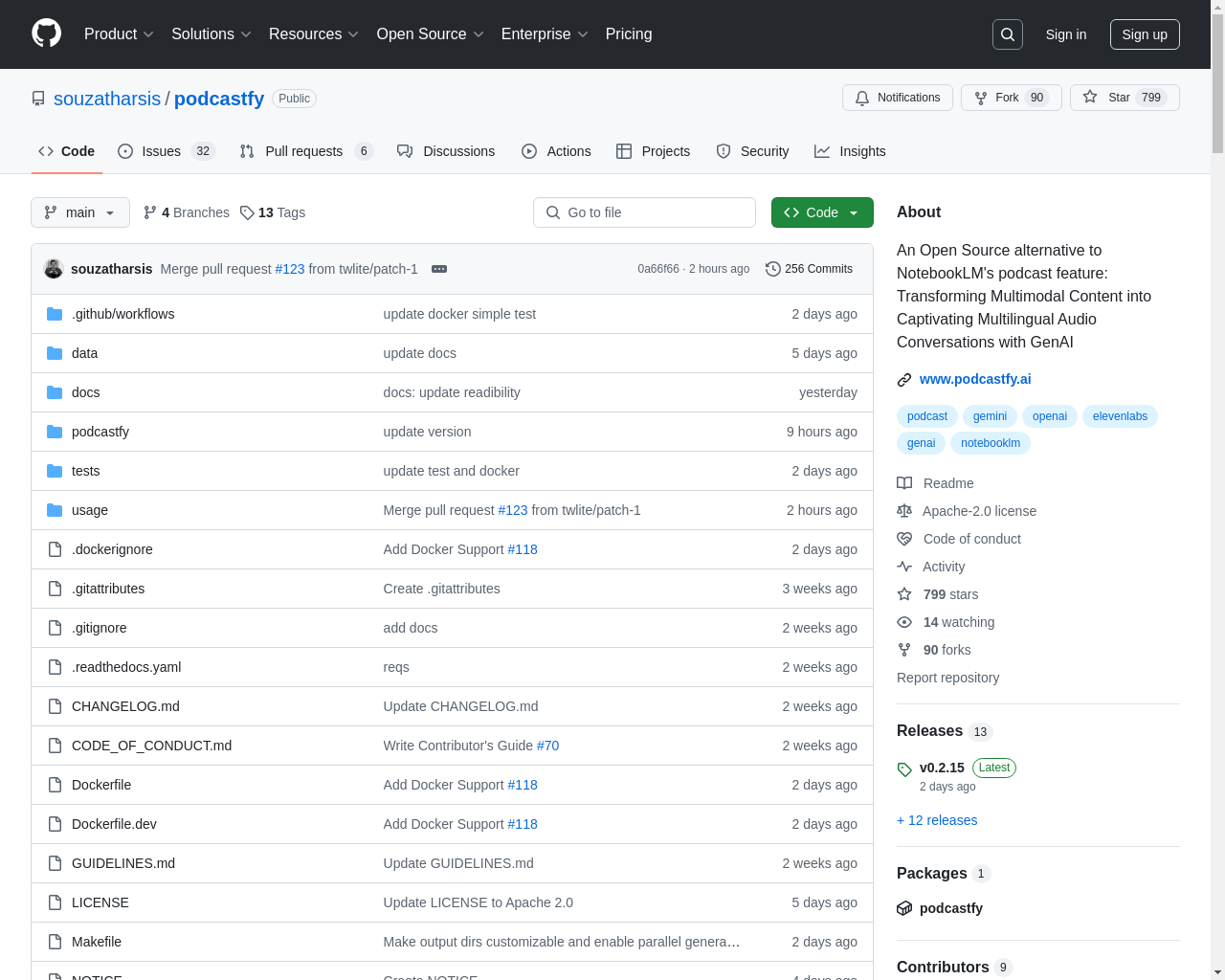This screenshot has height=980, width=1225.
Task: Expand Product menu in header
Action: [x=119, y=34]
